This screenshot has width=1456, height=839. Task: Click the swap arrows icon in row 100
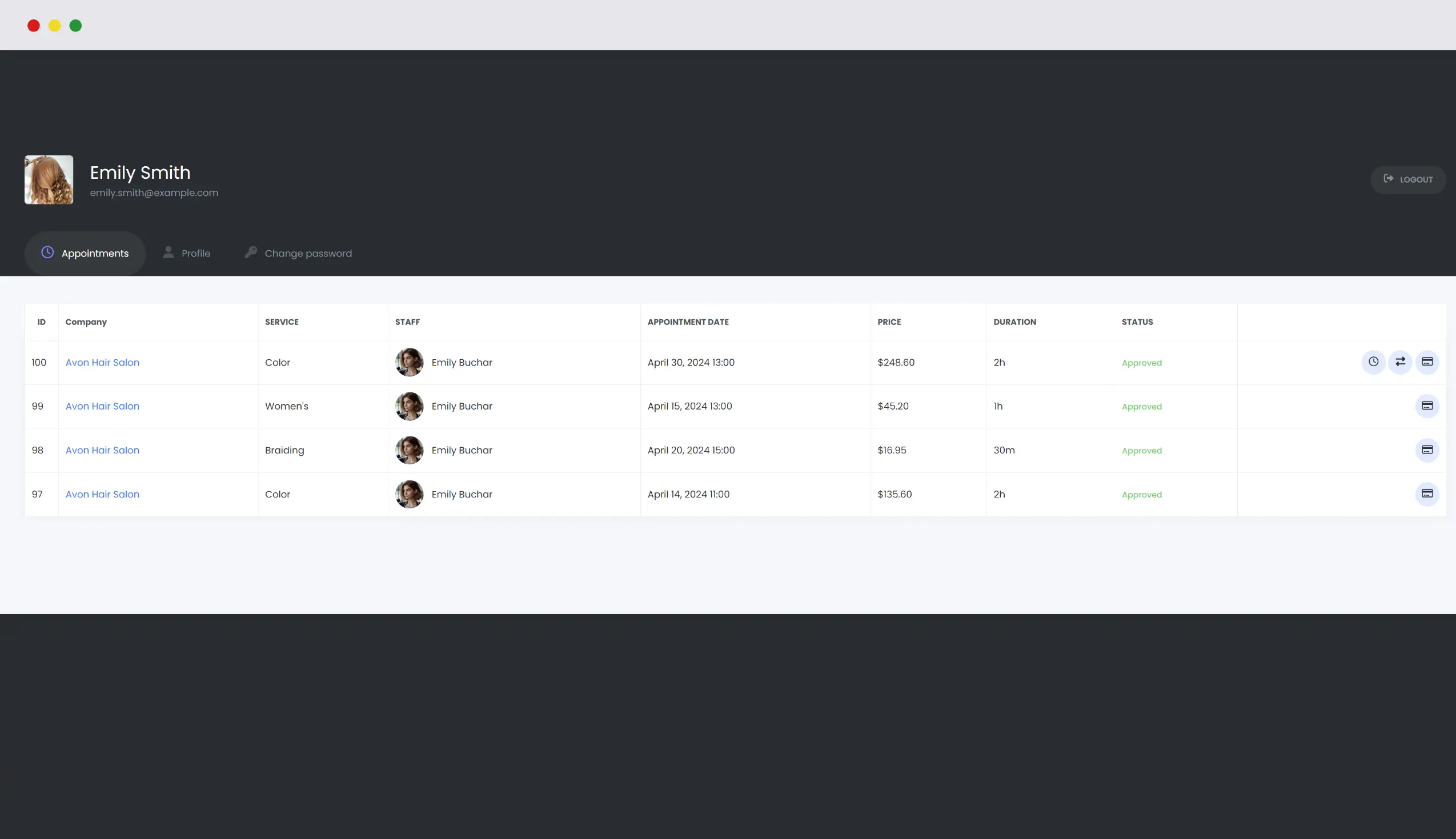pyautogui.click(x=1400, y=362)
